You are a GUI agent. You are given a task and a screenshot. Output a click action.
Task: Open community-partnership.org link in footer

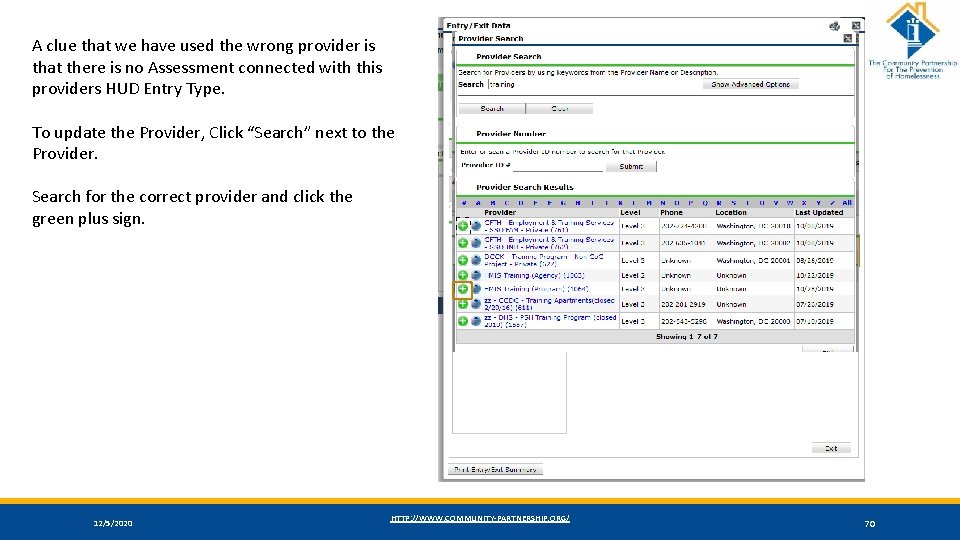click(x=480, y=518)
